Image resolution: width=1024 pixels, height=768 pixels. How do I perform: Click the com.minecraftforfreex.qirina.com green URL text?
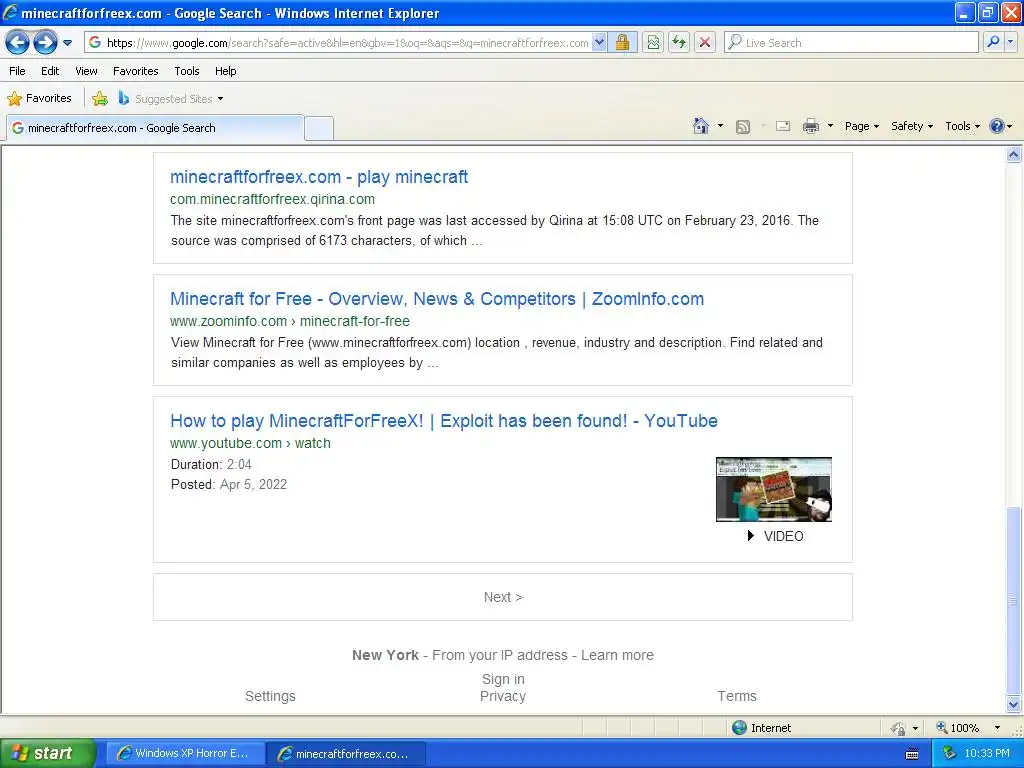[272, 199]
